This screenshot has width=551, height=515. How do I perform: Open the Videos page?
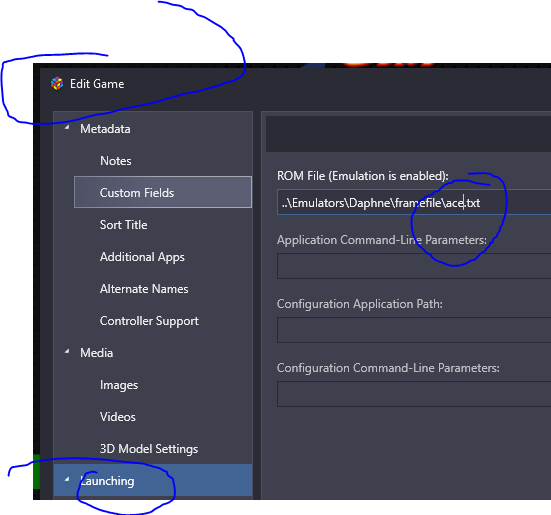click(x=118, y=417)
